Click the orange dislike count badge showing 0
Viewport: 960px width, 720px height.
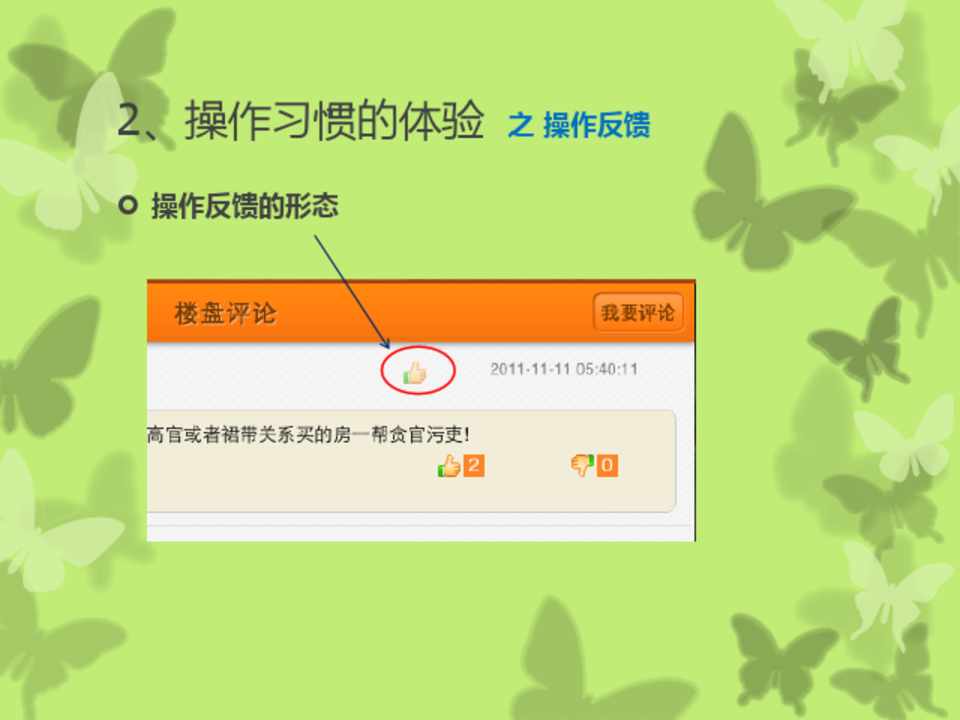pos(607,465)
